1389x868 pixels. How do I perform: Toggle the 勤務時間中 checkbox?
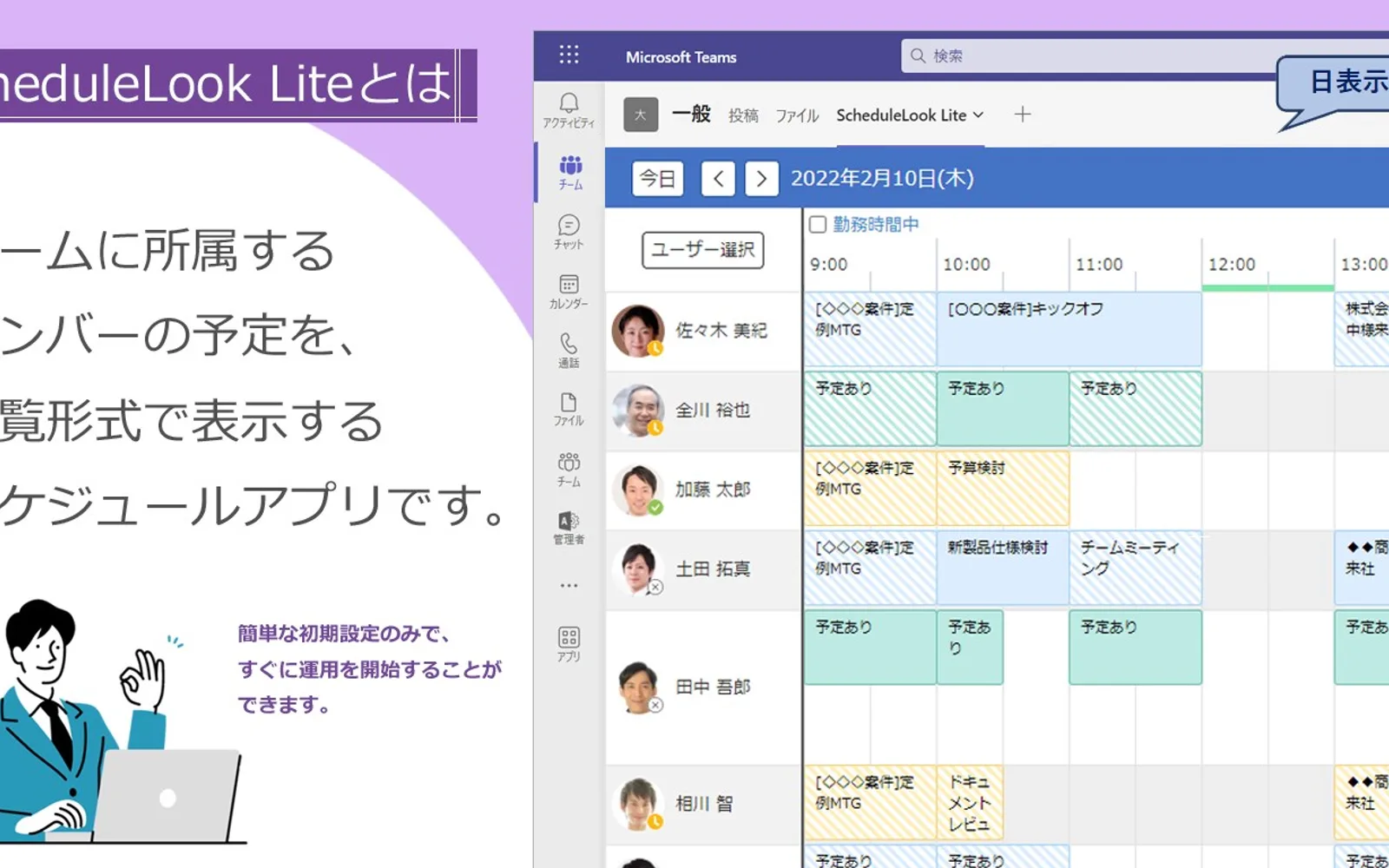[x=818, y=225]
